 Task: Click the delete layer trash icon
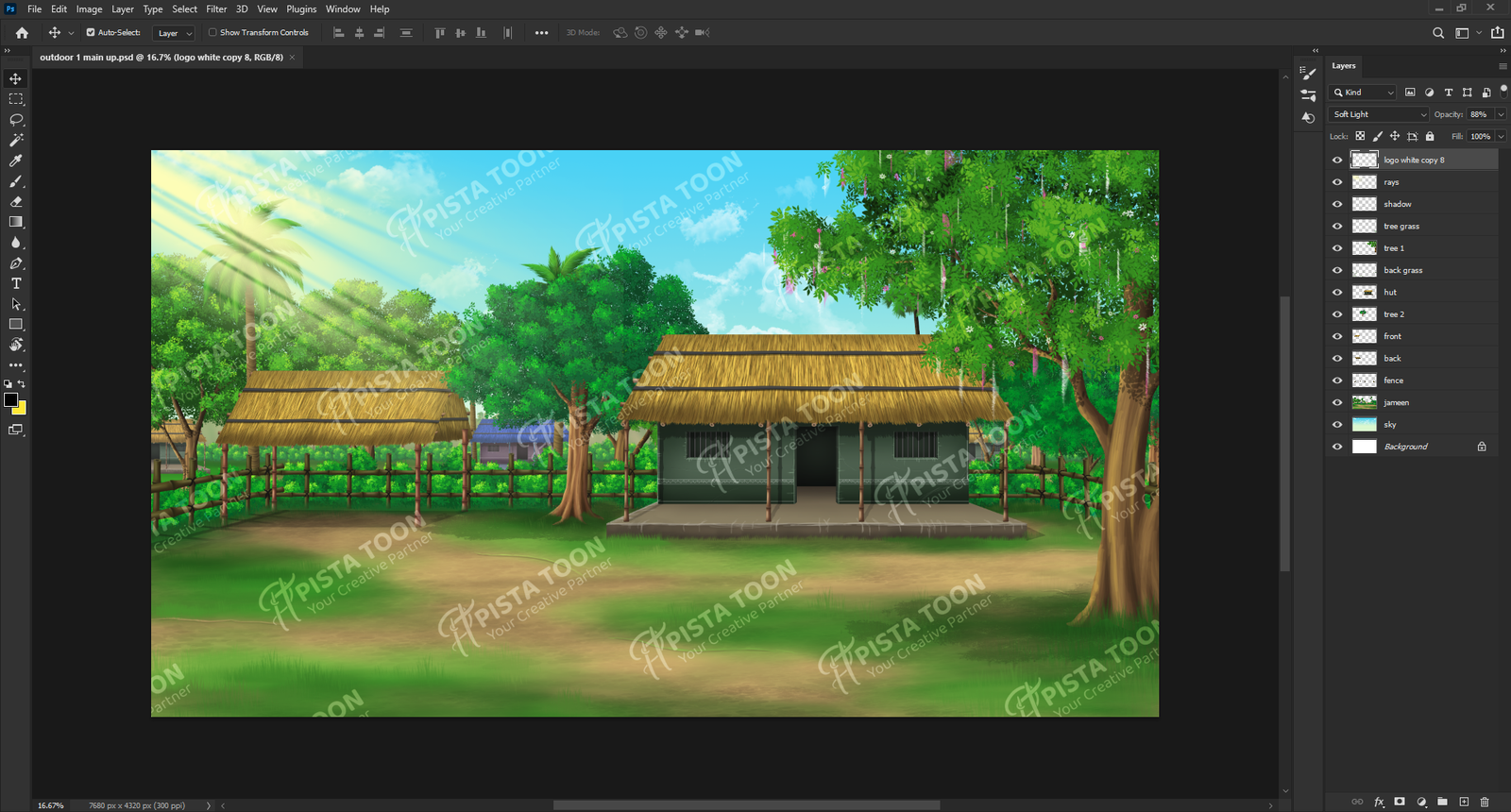pos(1485,802)
